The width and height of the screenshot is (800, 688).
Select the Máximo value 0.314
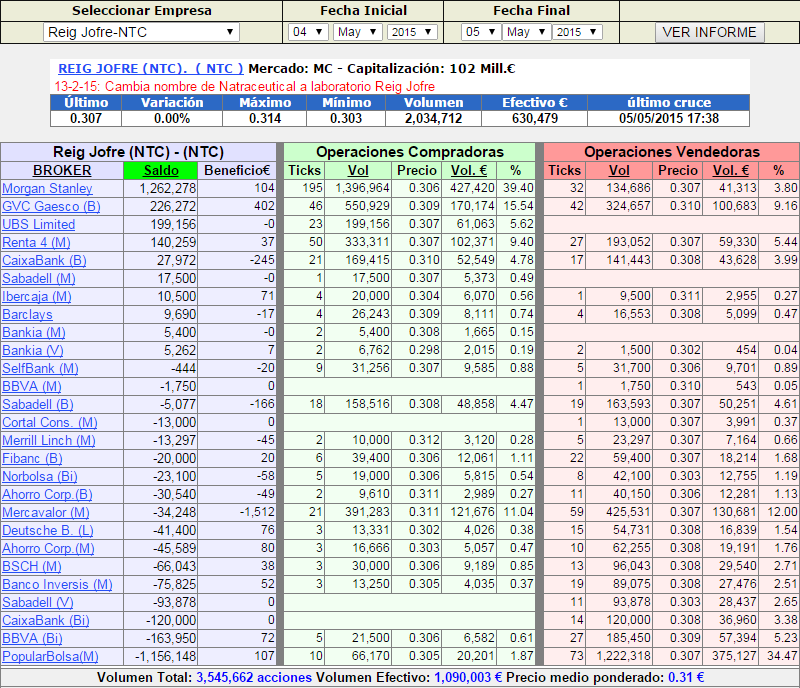tap(265, 118)
